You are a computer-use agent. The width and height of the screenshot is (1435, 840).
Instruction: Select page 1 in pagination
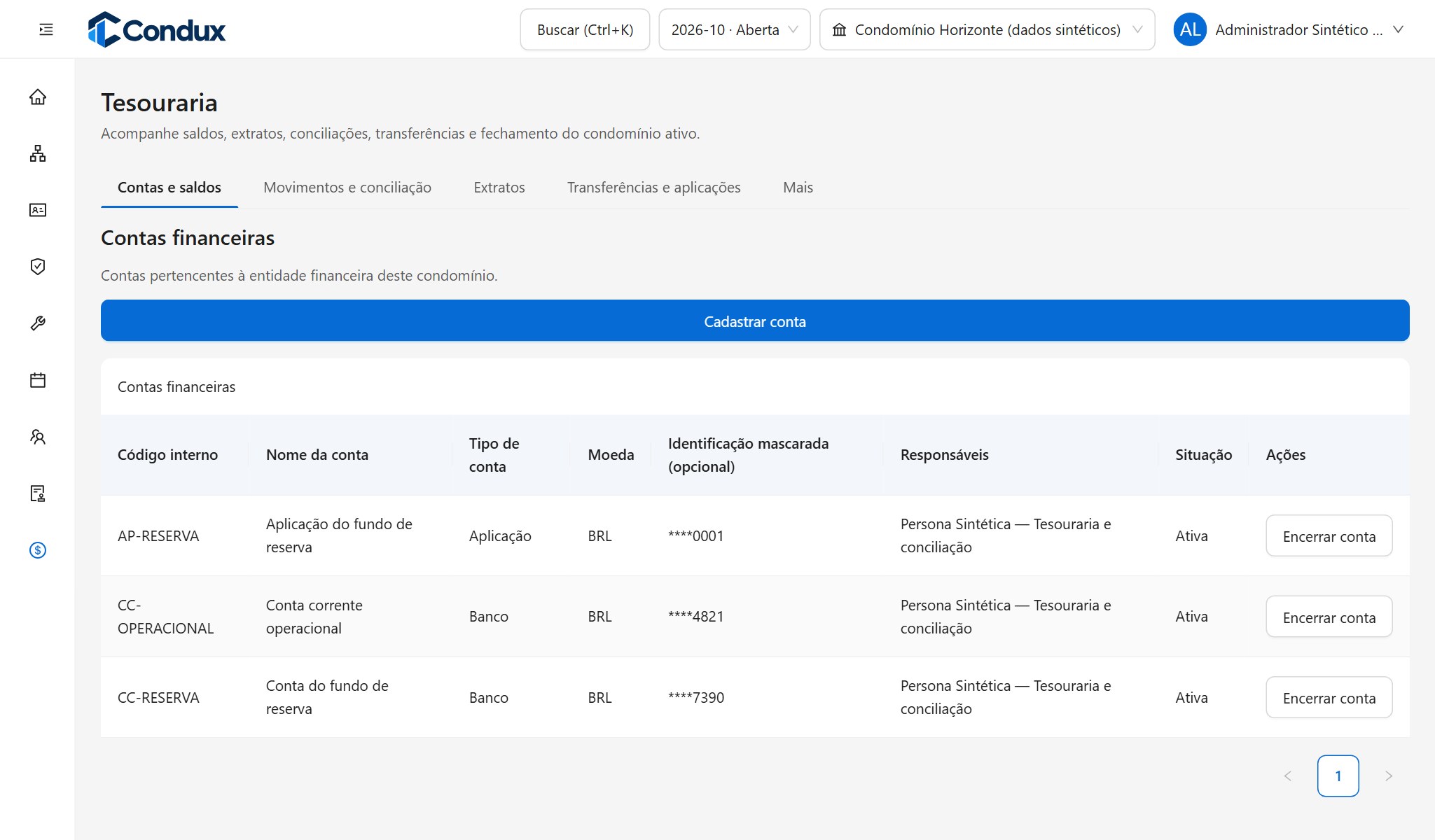tap(1338, 776)
